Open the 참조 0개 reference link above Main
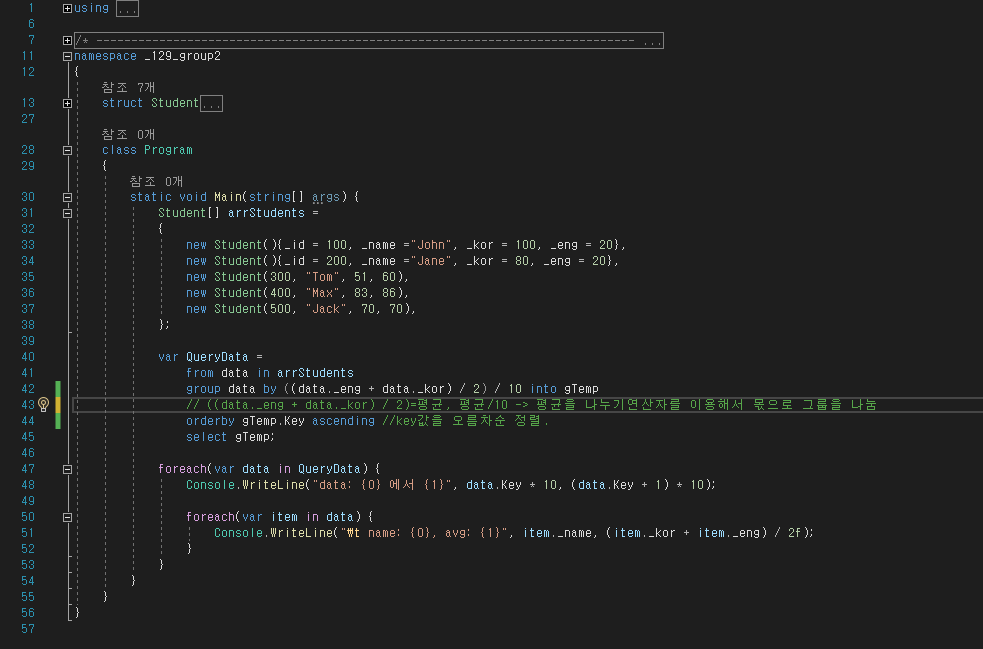 (156, 181)
